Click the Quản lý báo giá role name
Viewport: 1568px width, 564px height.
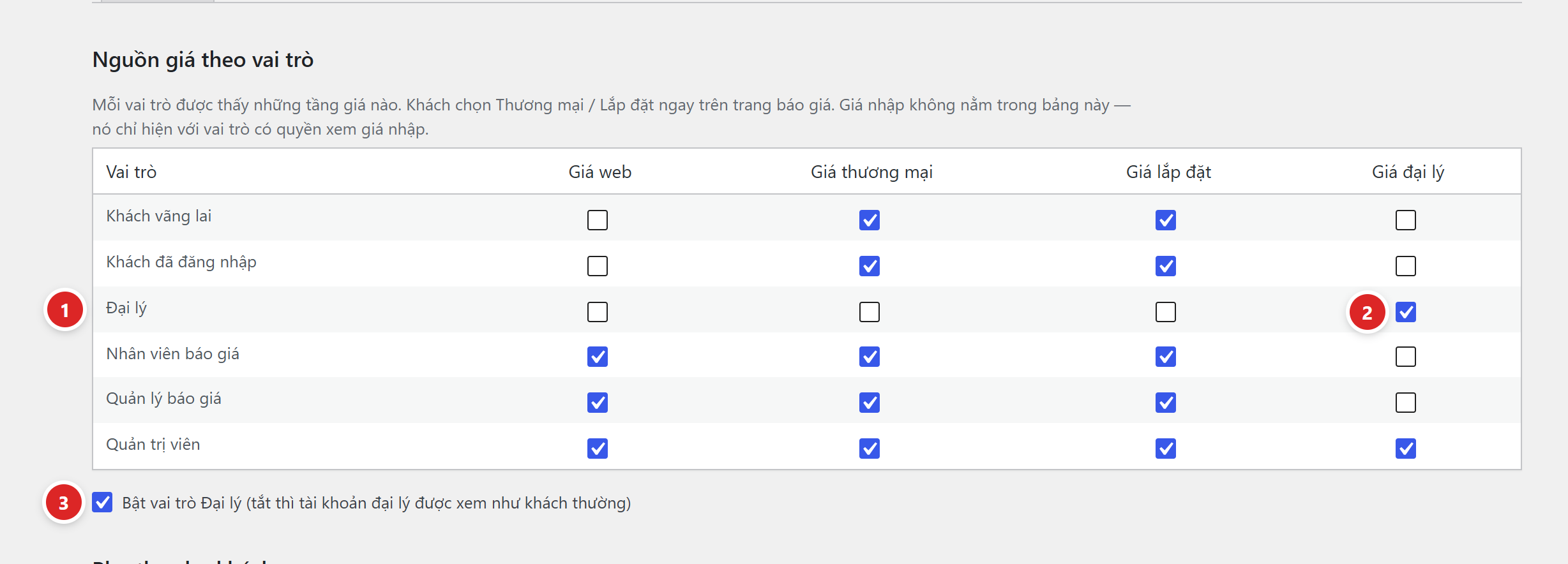[163, 399]
